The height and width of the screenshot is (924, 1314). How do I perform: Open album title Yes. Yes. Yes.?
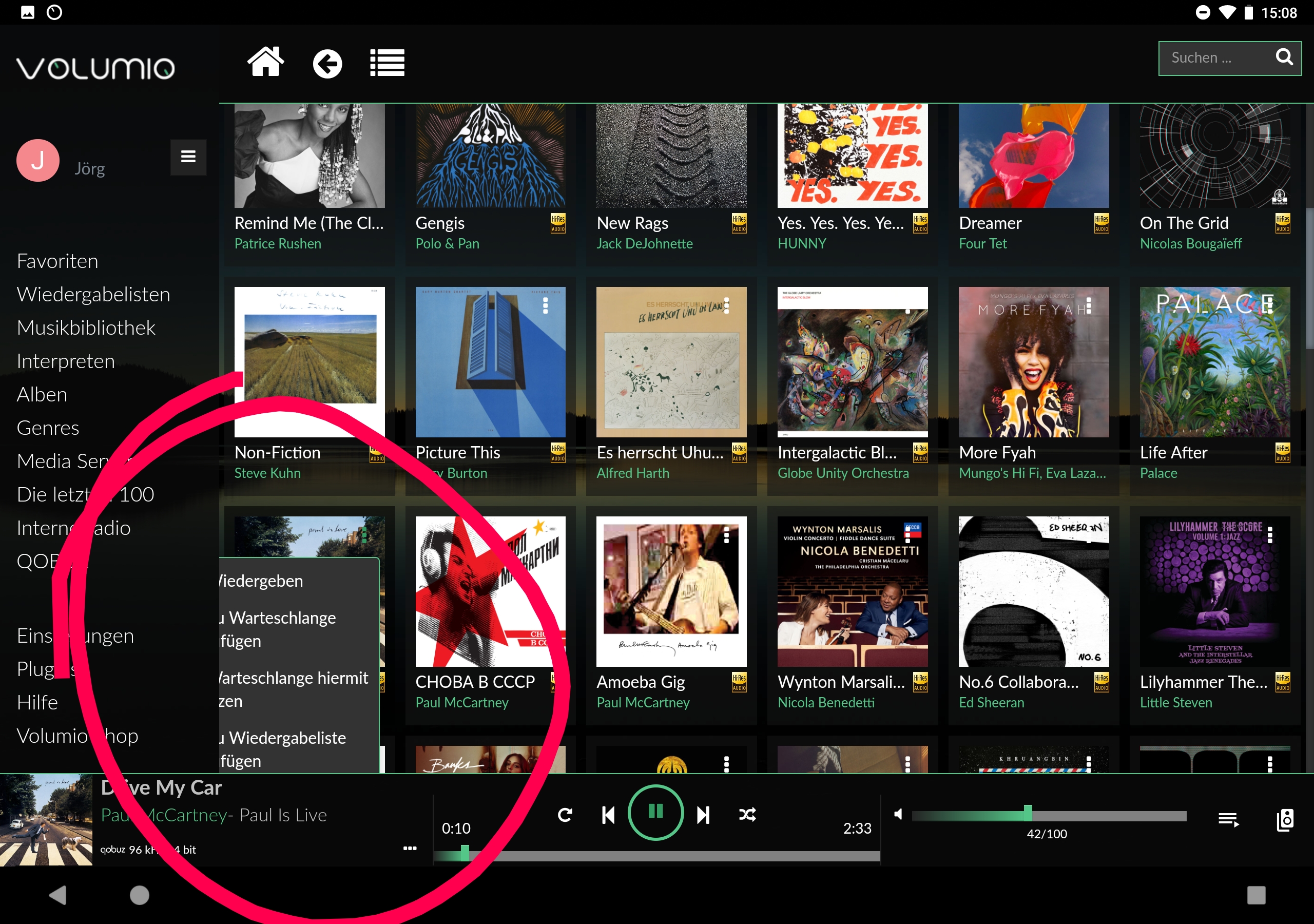click(x=840, y=223)
